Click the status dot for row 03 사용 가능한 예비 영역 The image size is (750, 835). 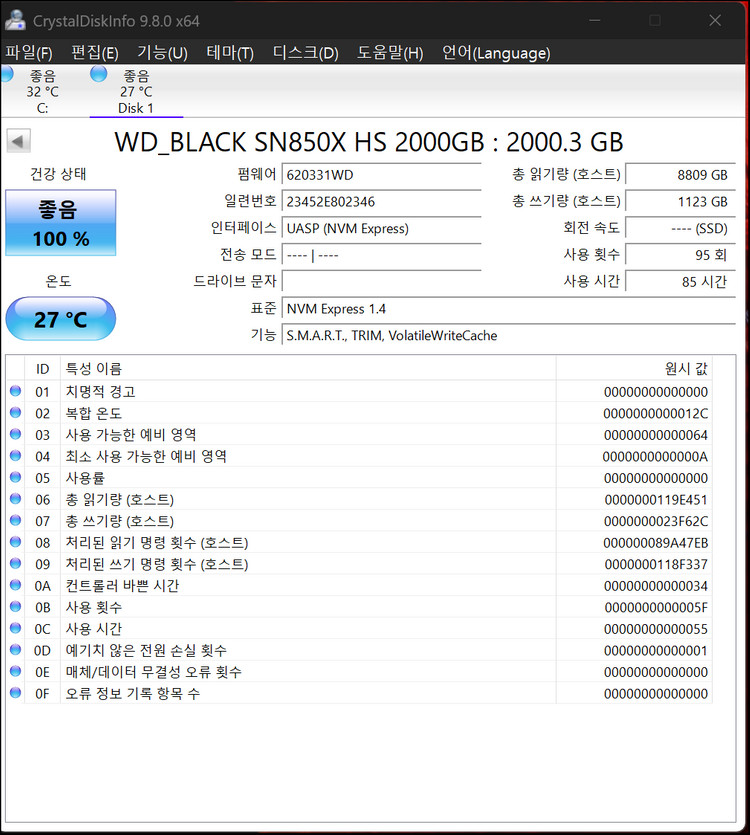point(15,434)
